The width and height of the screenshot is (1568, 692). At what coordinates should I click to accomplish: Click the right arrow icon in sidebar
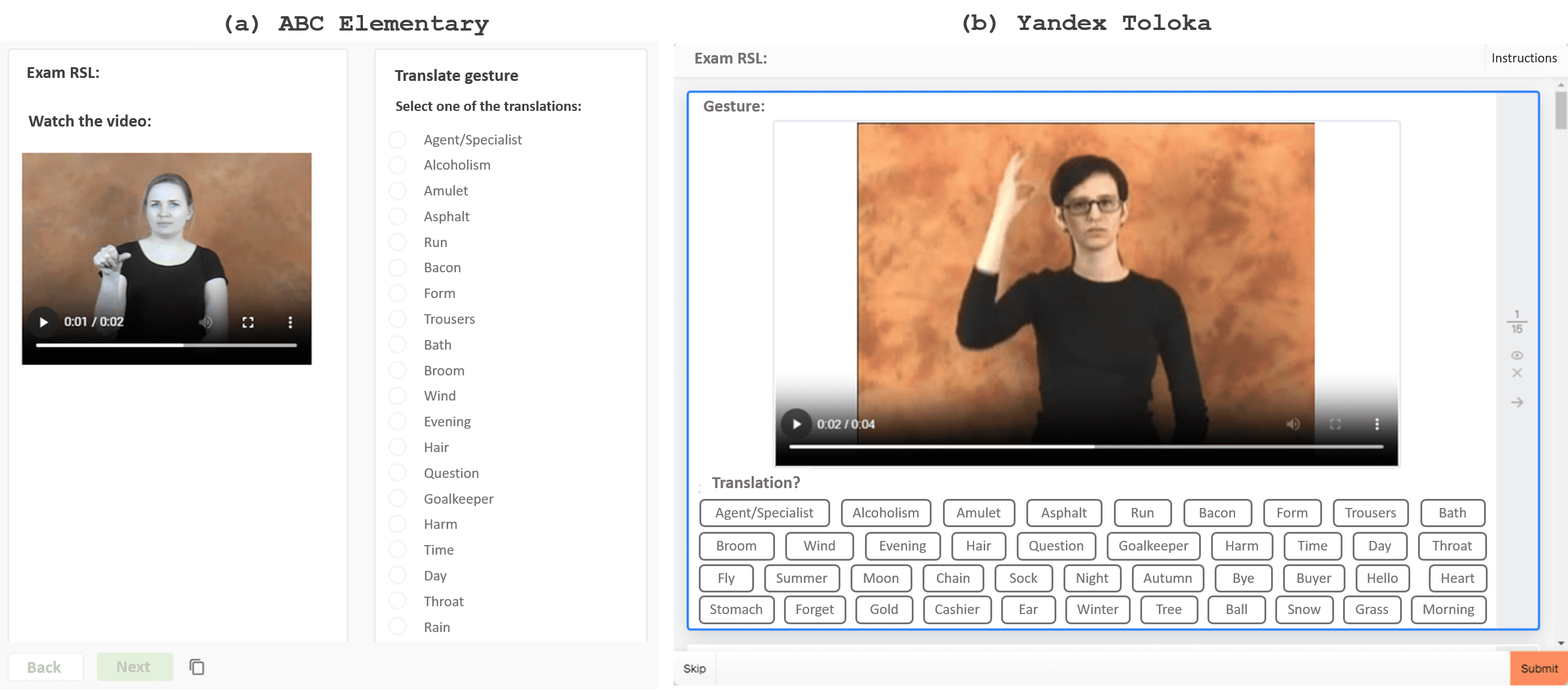click(1517, 402)
